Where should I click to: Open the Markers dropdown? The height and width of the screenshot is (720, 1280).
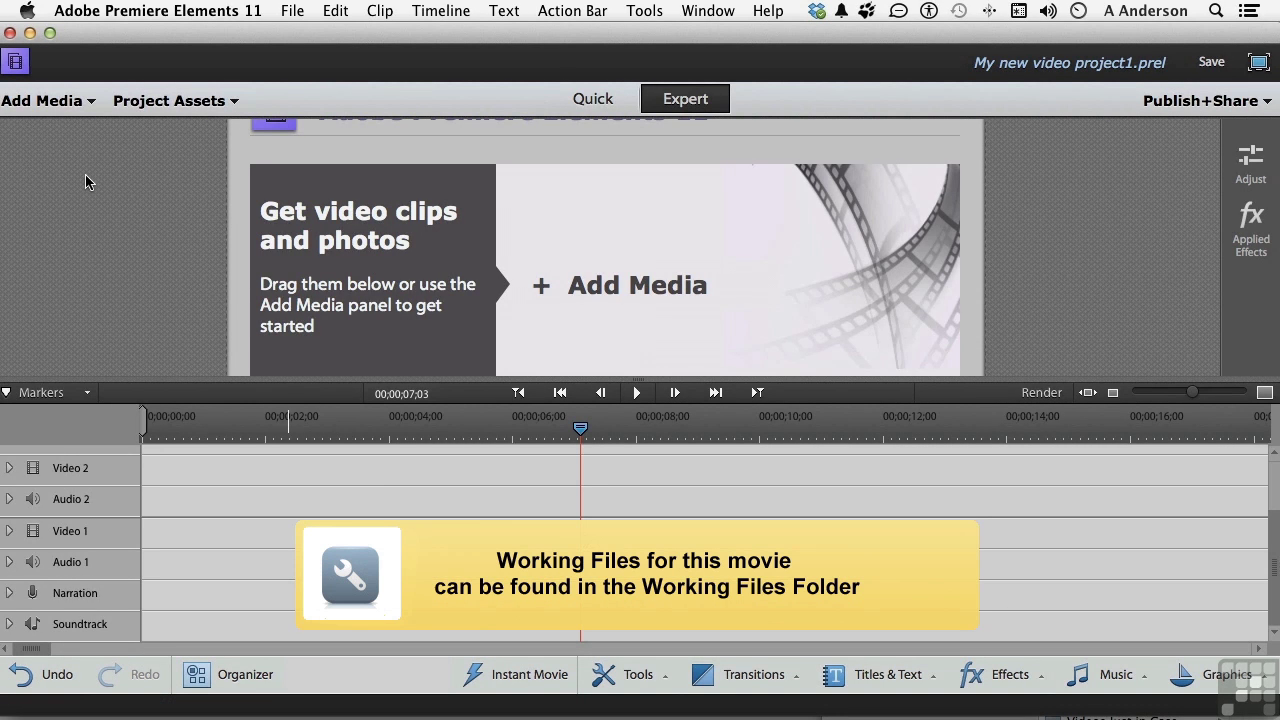(x=47, y=393)
